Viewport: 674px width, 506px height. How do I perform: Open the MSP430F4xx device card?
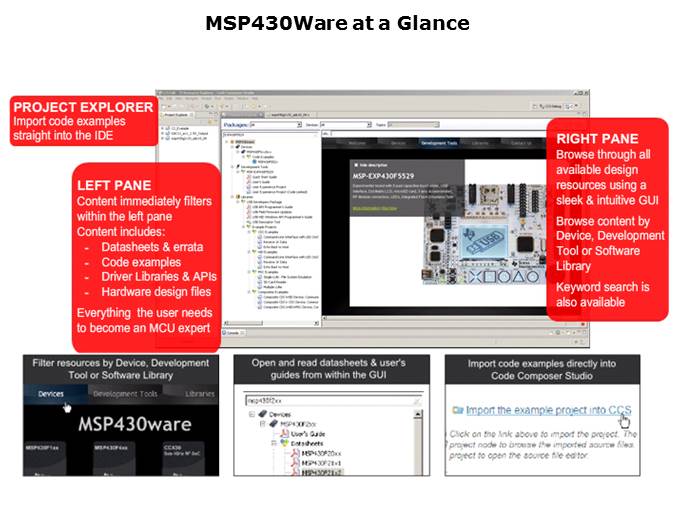pyautogui.click(x=114, y=458)
